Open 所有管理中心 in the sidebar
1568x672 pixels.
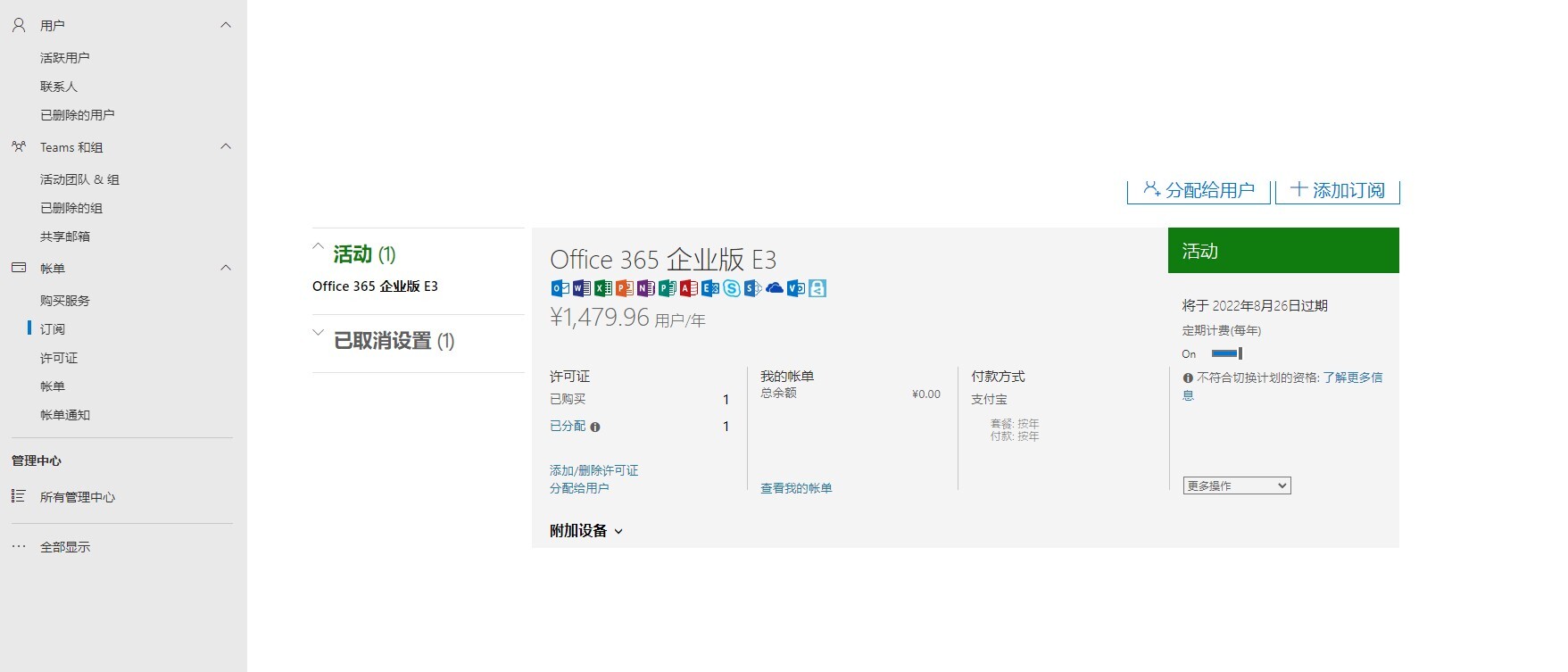click(78, 497)
